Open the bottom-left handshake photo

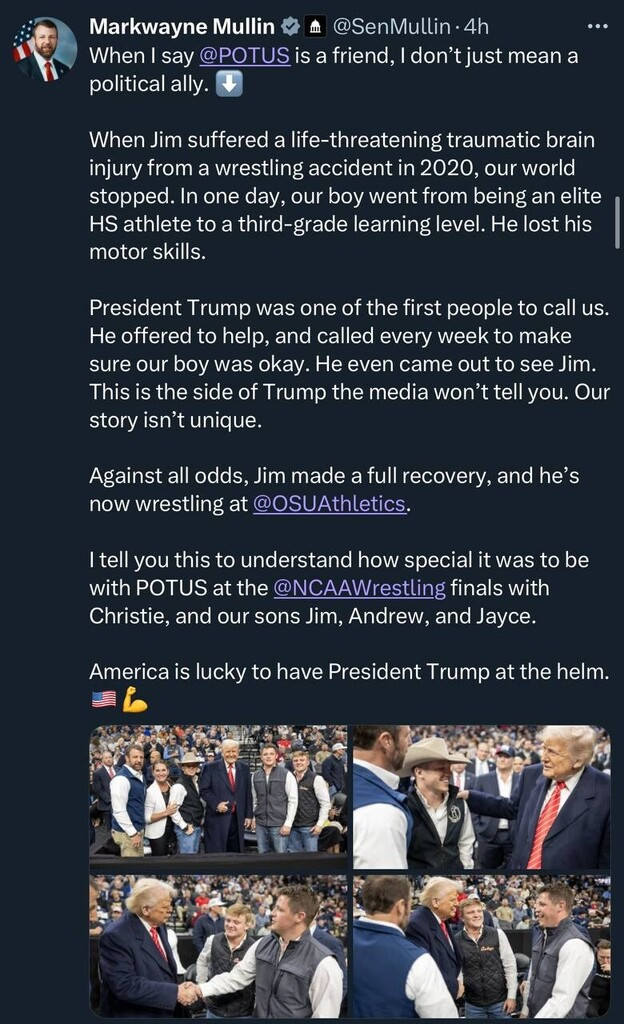click(218, 946)
